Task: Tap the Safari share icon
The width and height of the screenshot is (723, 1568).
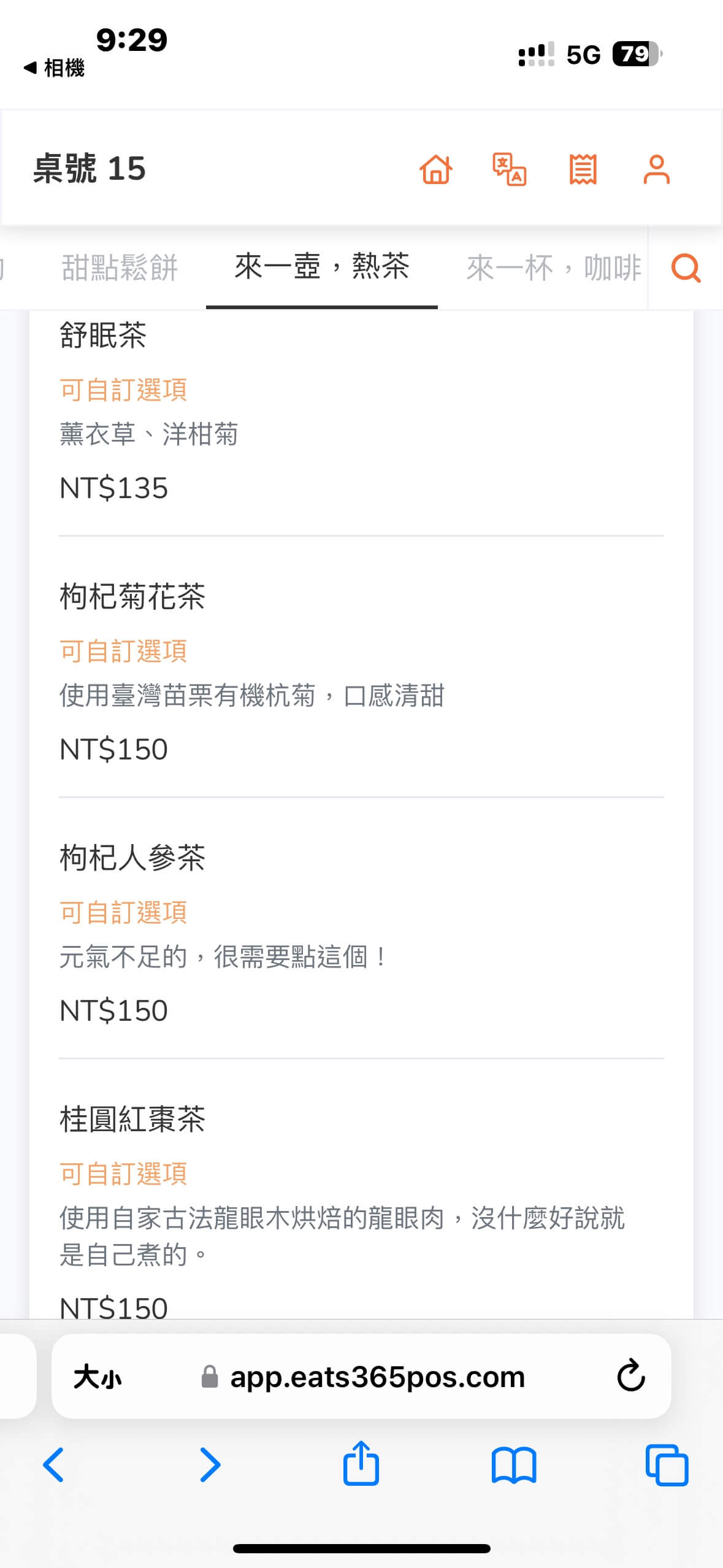Action: [x=361, y=1464]
